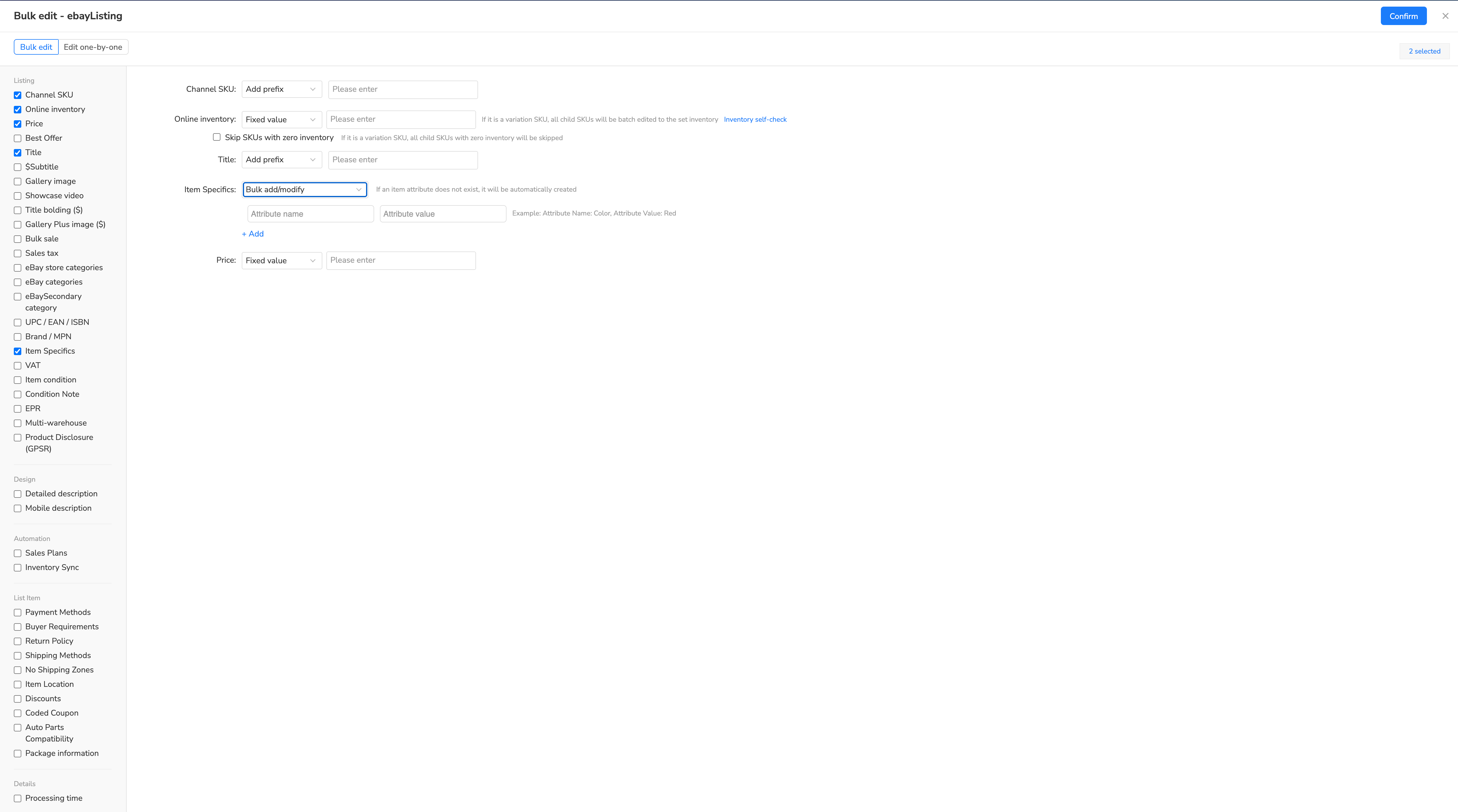Image resolution: width=1458 pixels, height=812 pixels.
Task: Enable the Best Offer checkbox
Action: [x=18, y=138]
